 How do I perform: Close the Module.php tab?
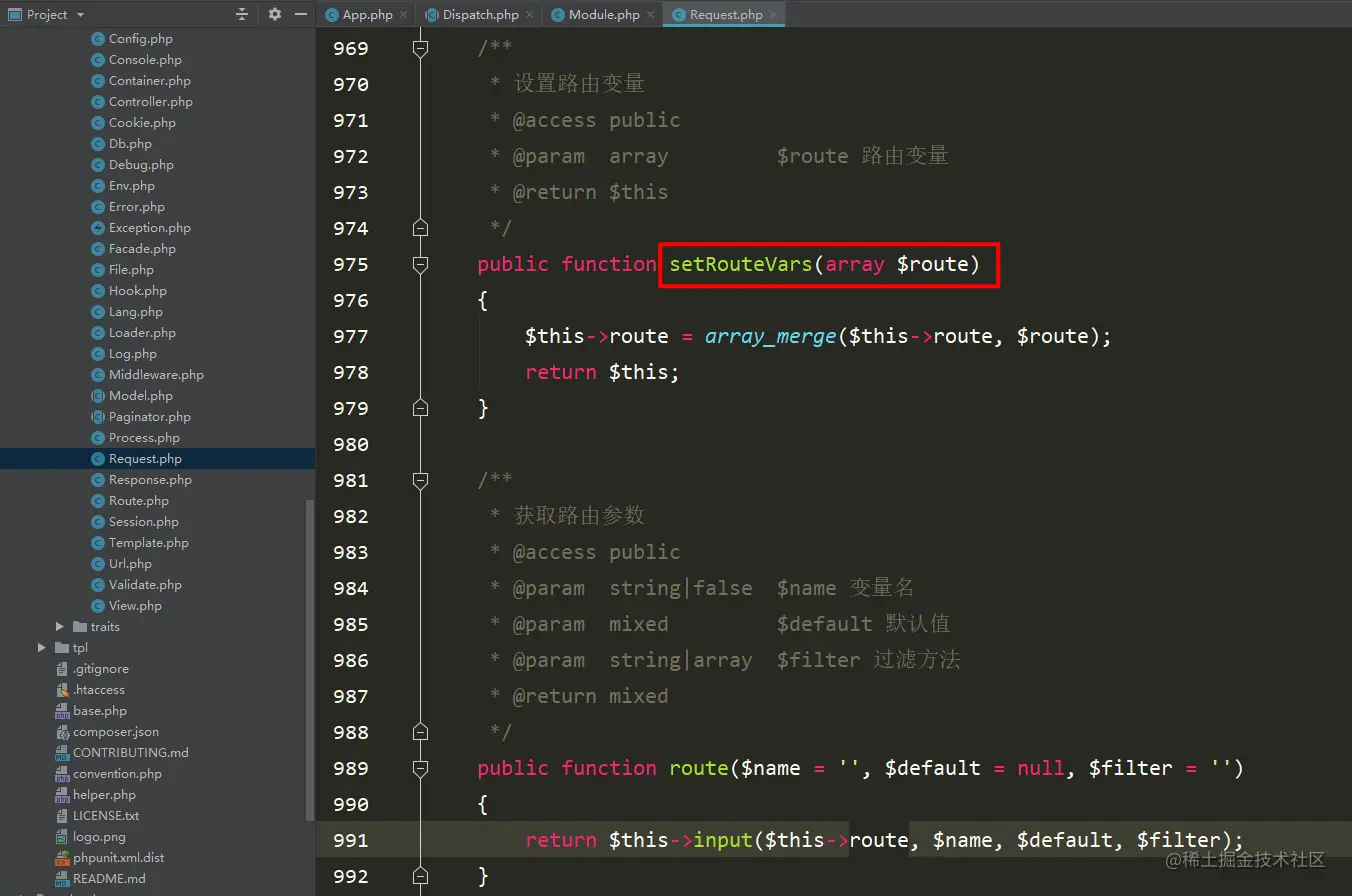[x=651, y=15]
